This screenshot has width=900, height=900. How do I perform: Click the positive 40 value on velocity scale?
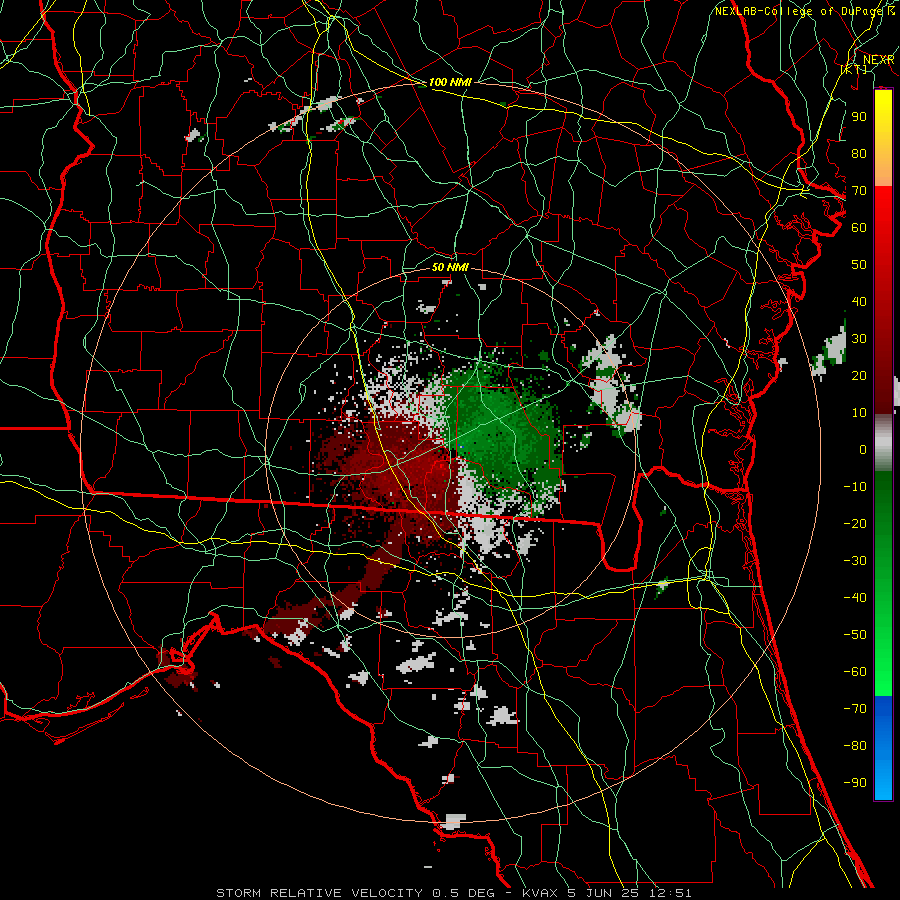tap(859, 302)
